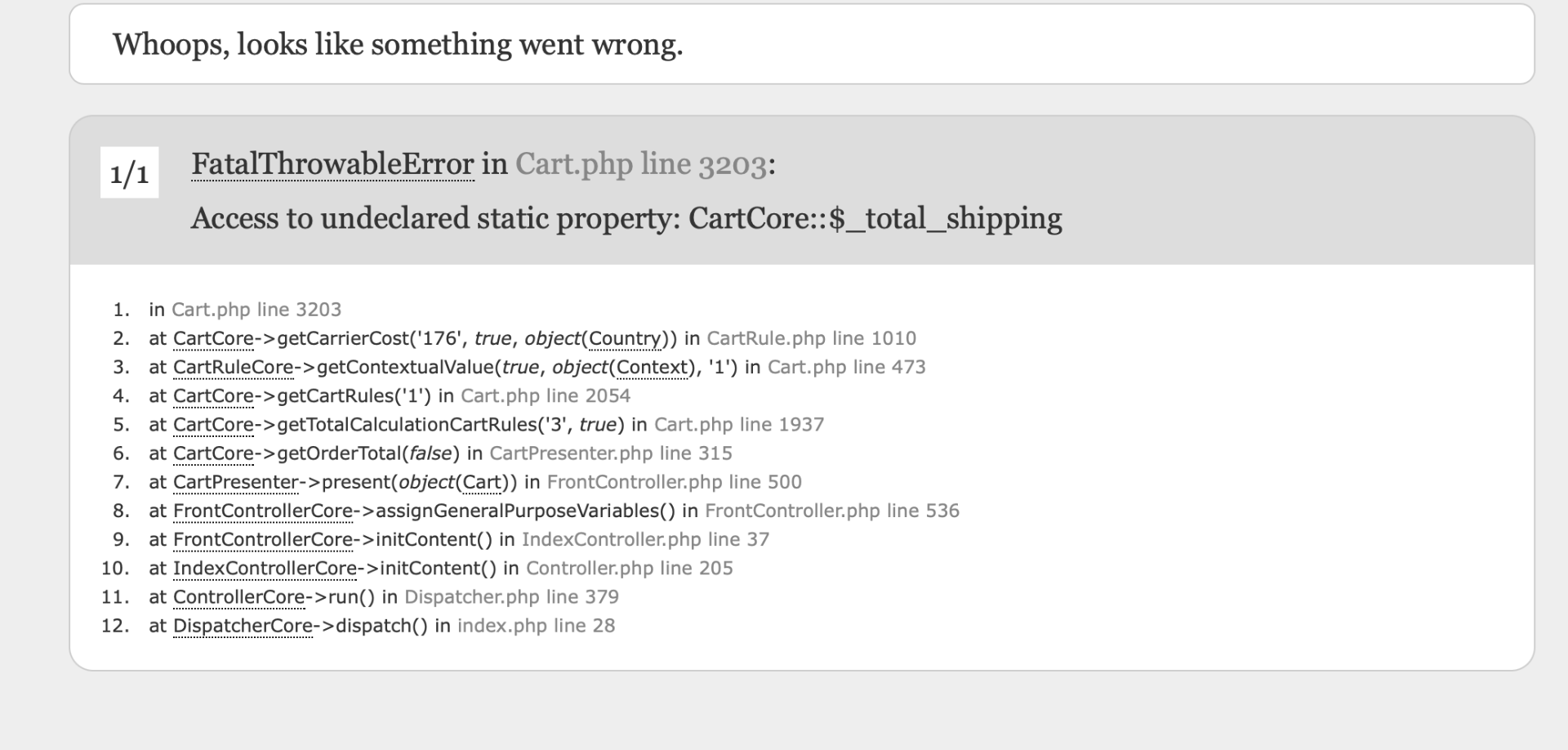Click IndexController.php line 37 reference
Viewport: 1568px width, 750px height.
(x=645, y=539)
